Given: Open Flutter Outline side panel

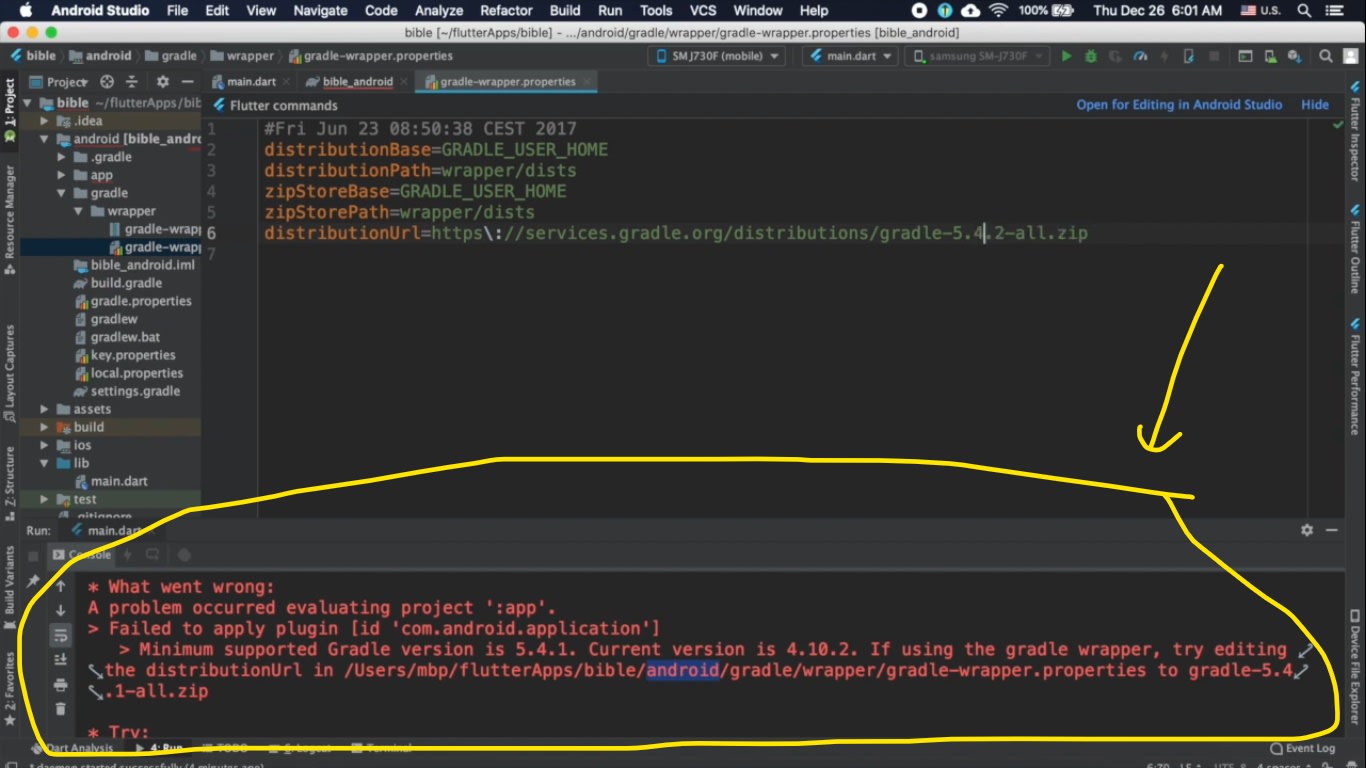Looking at the screenshot, I should (x=1355, y=250).
